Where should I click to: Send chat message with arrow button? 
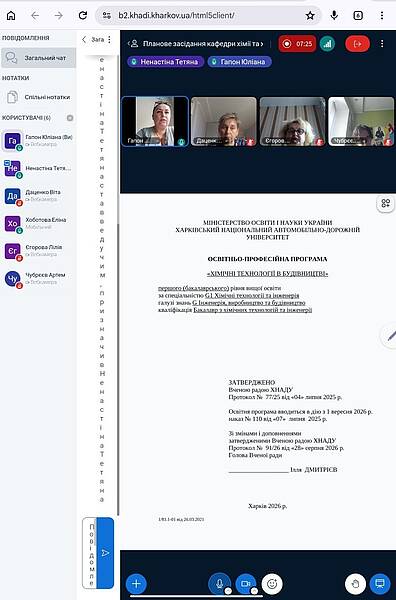coord(105,553)
